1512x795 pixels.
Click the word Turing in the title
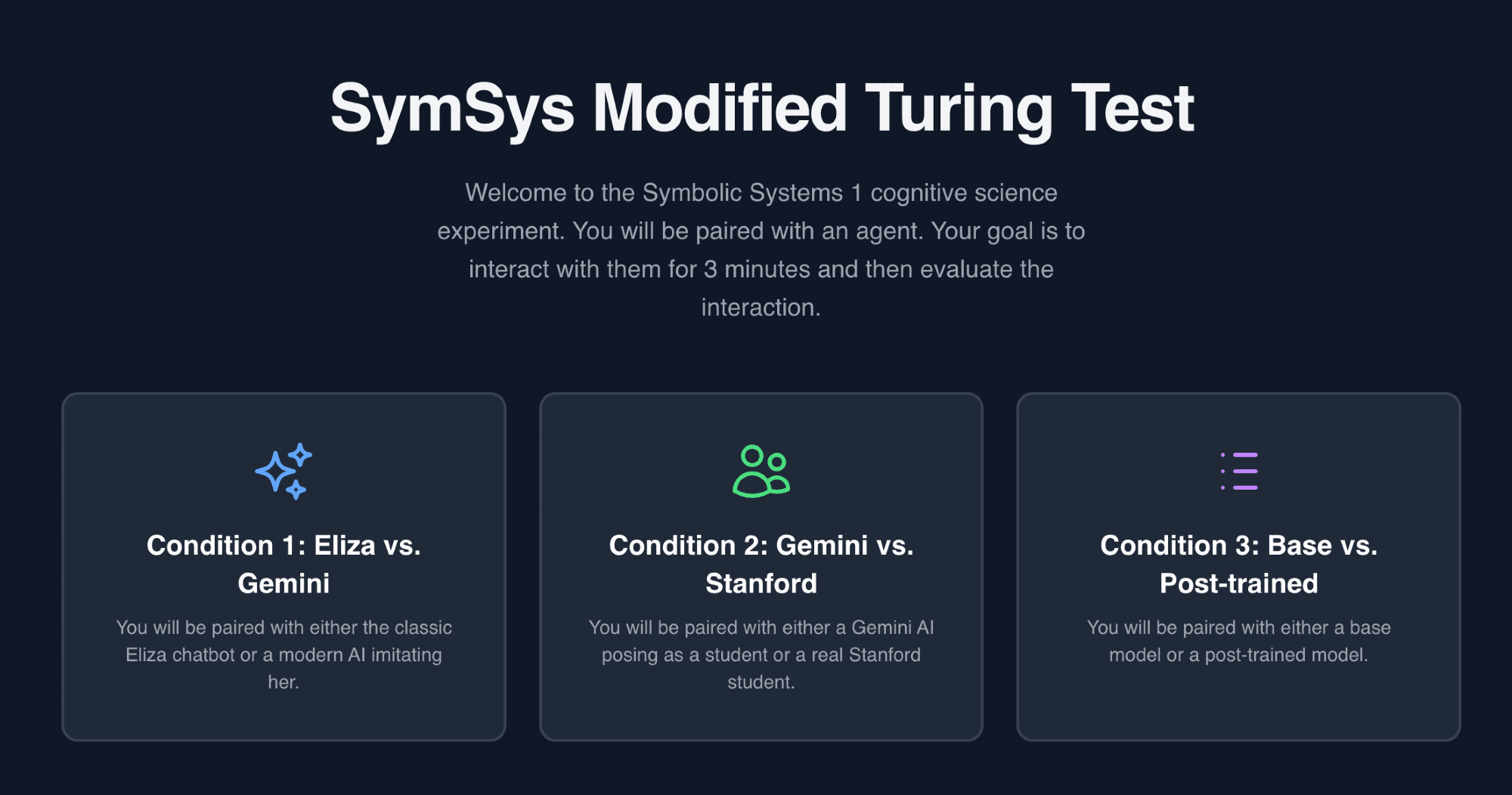click(959, 110)
